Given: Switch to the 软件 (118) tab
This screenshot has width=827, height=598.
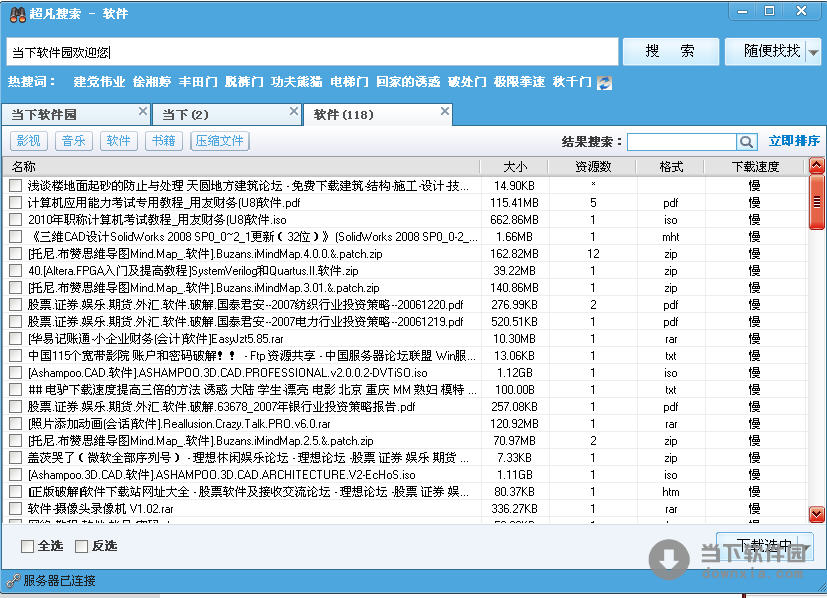Looking at the screenshot, I should 378,114.
